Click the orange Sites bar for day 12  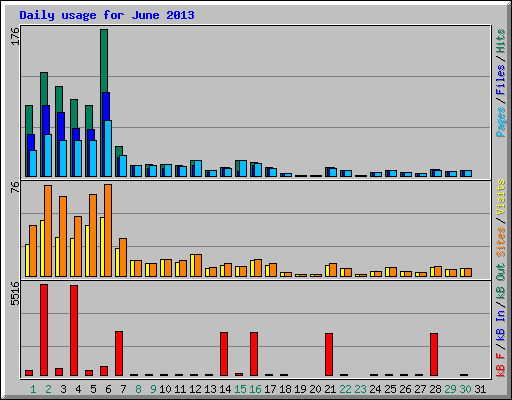198,266
